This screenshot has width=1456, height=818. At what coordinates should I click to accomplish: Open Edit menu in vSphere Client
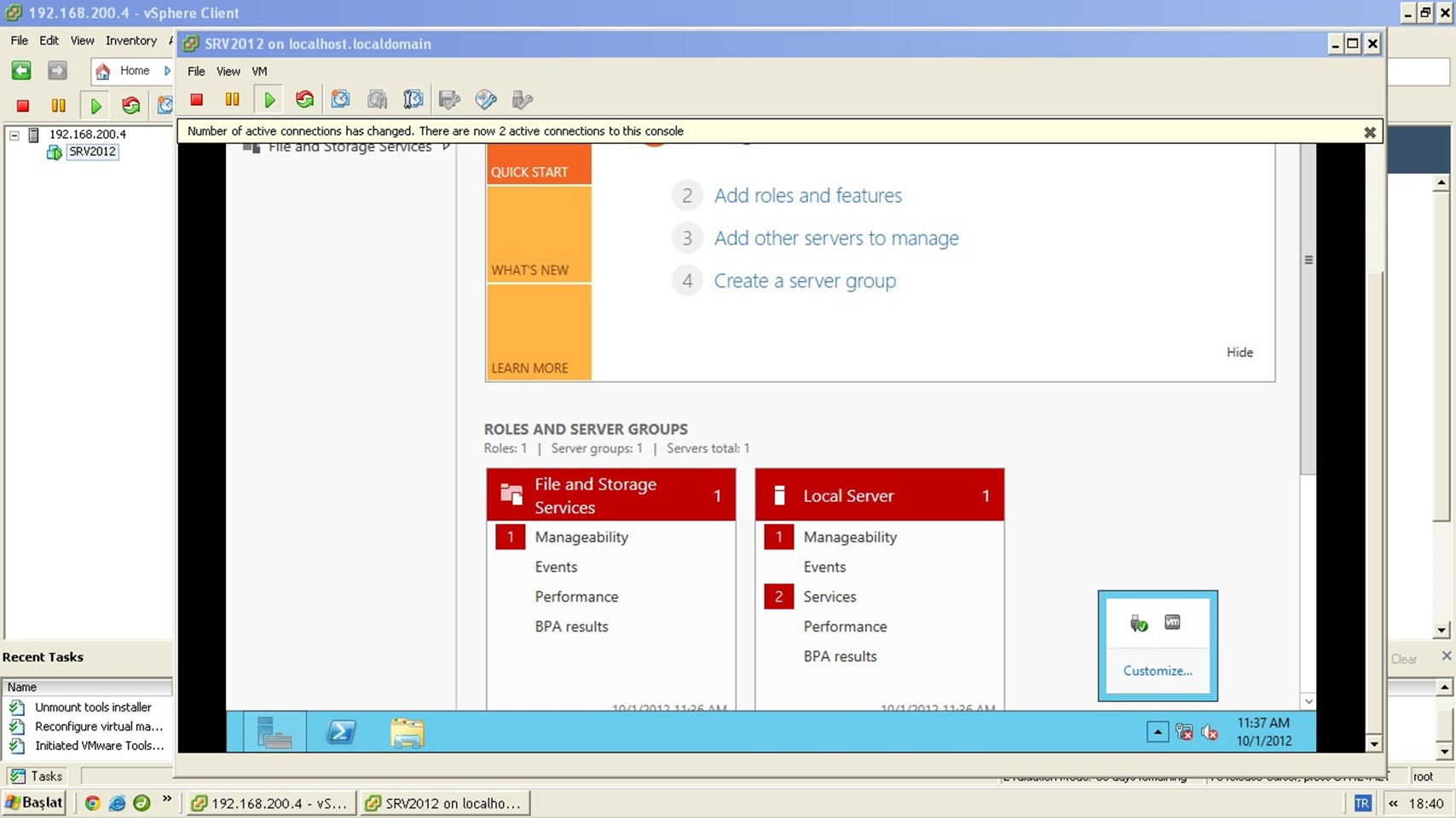(x=49, y=40)
